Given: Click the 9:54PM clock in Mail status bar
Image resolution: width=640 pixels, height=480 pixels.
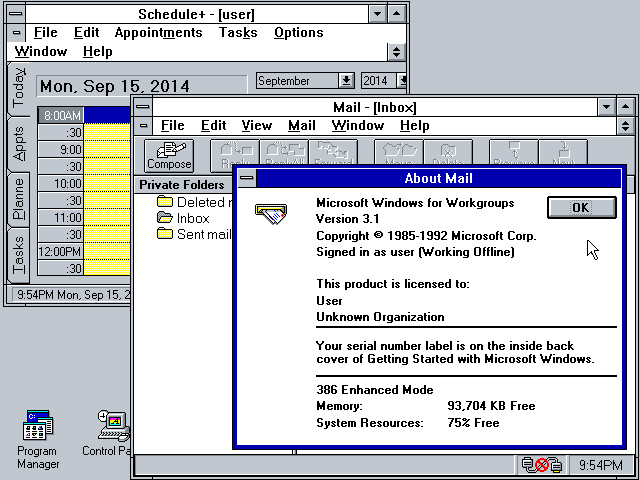Looking at the screenshot, I should tap(600, 465).
